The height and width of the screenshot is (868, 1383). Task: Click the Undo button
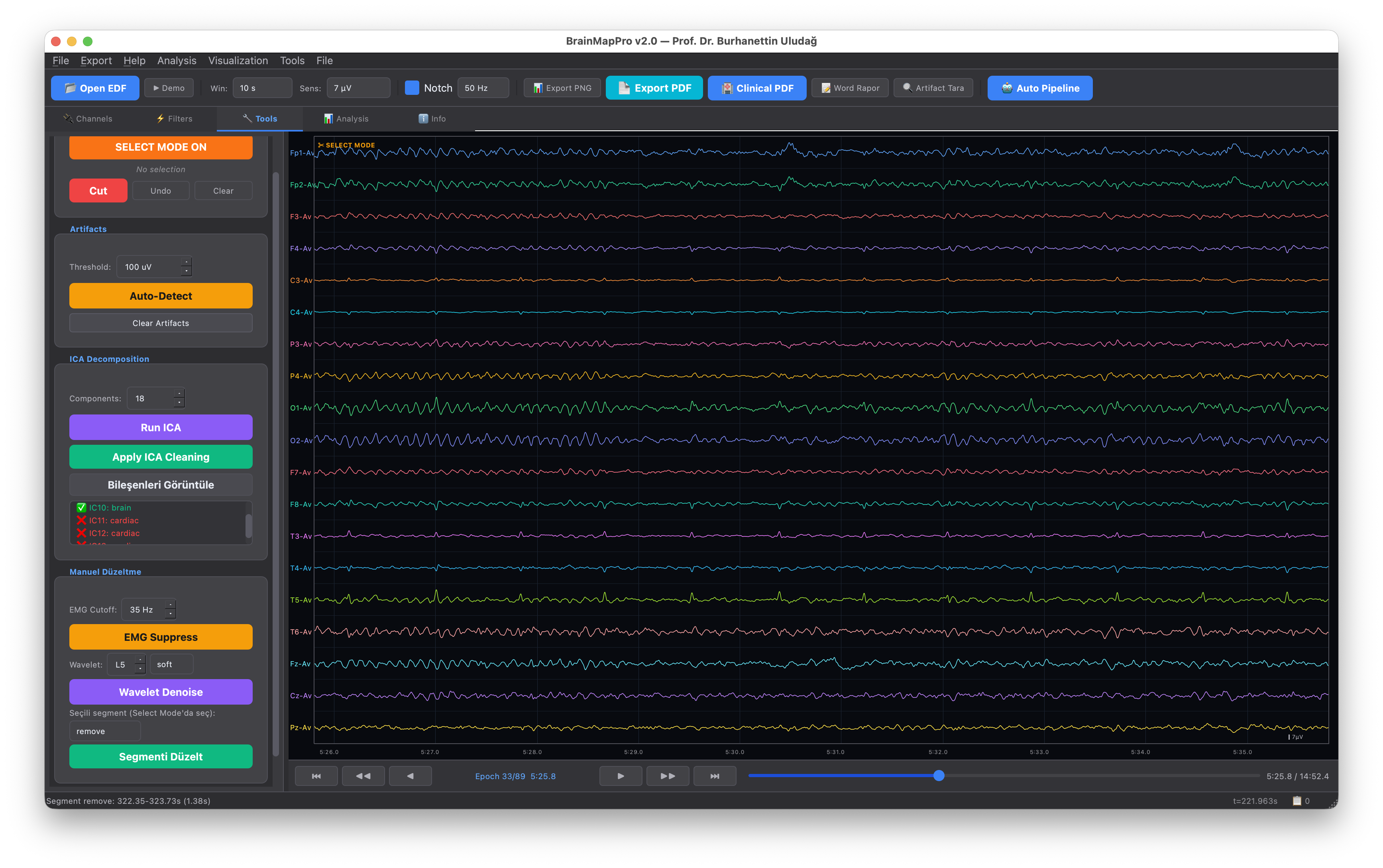click(161, 190)
